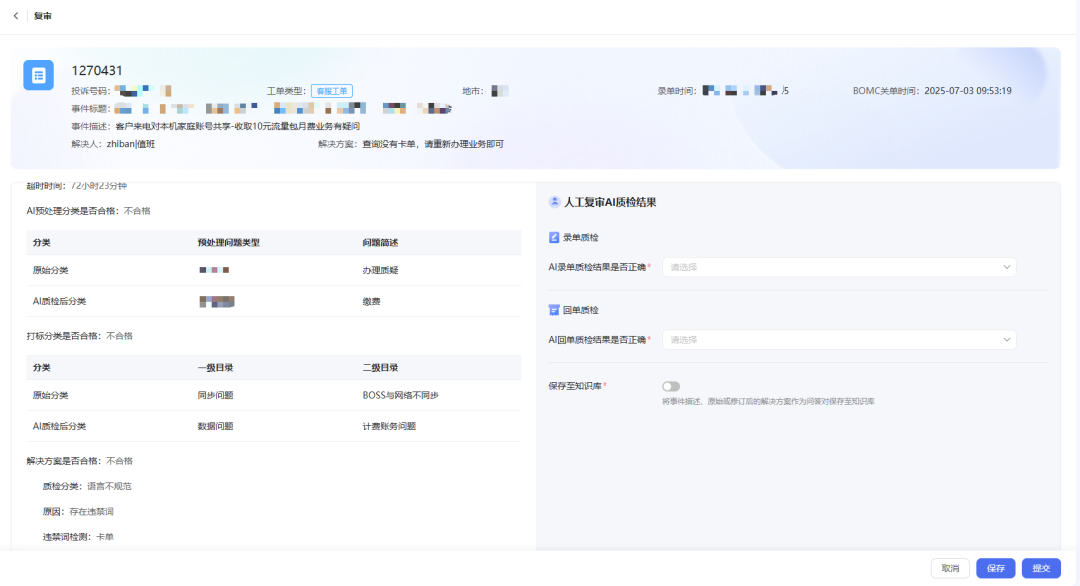The height and width of the screenshot is (586, 1080).
Task: Click the 取消 cancel button
Action: (949, 568)
